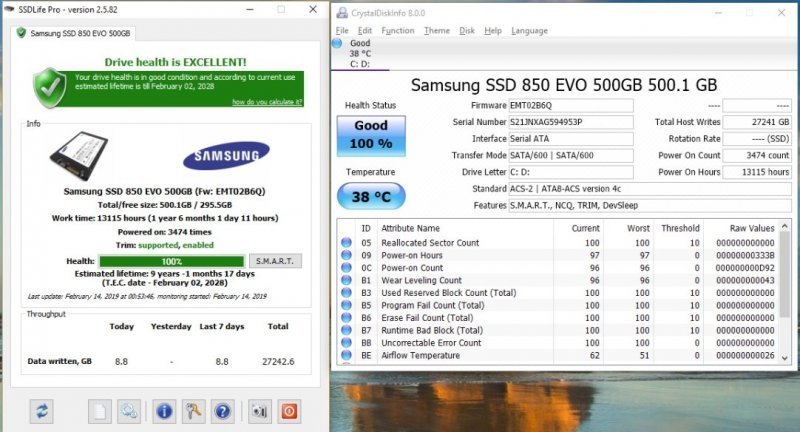
Task: Open the gears settings icon in SSDLife
Action: click(x=130, y=410)
